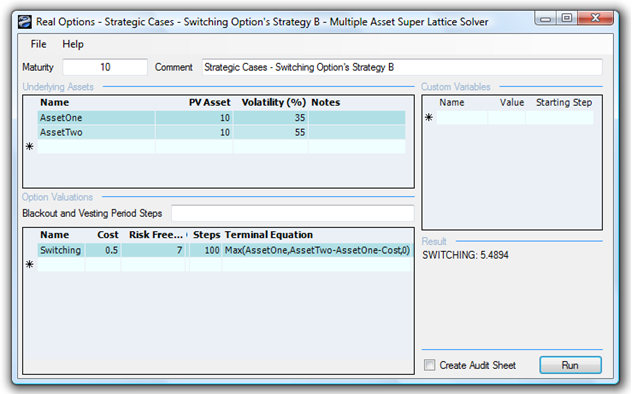This screenshot has height=394, width=632.
Task: Click the Custom Variables Value column header
Action: [512, 102]
